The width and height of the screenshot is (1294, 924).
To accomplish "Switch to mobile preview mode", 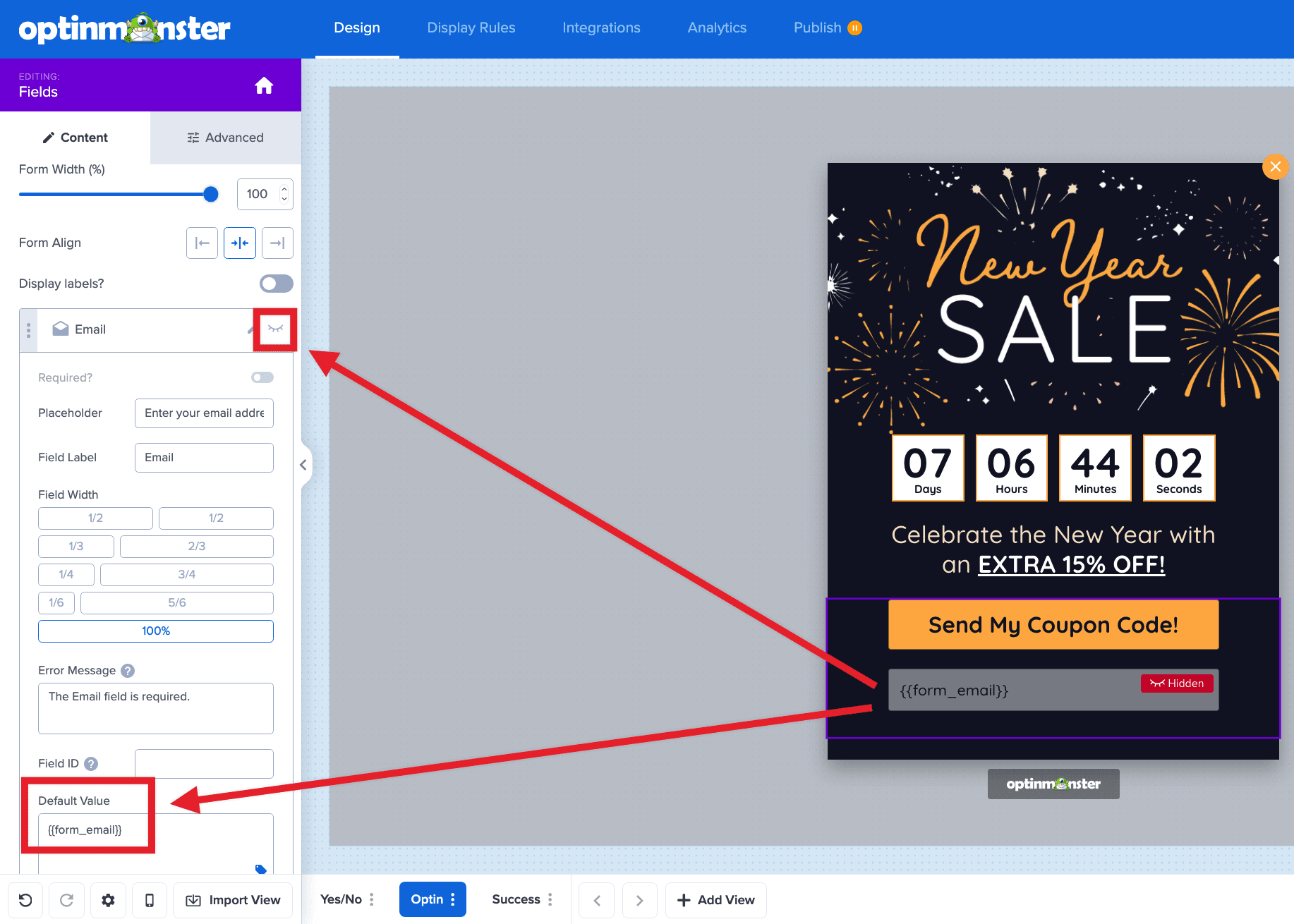I will (x=149, y=900).
